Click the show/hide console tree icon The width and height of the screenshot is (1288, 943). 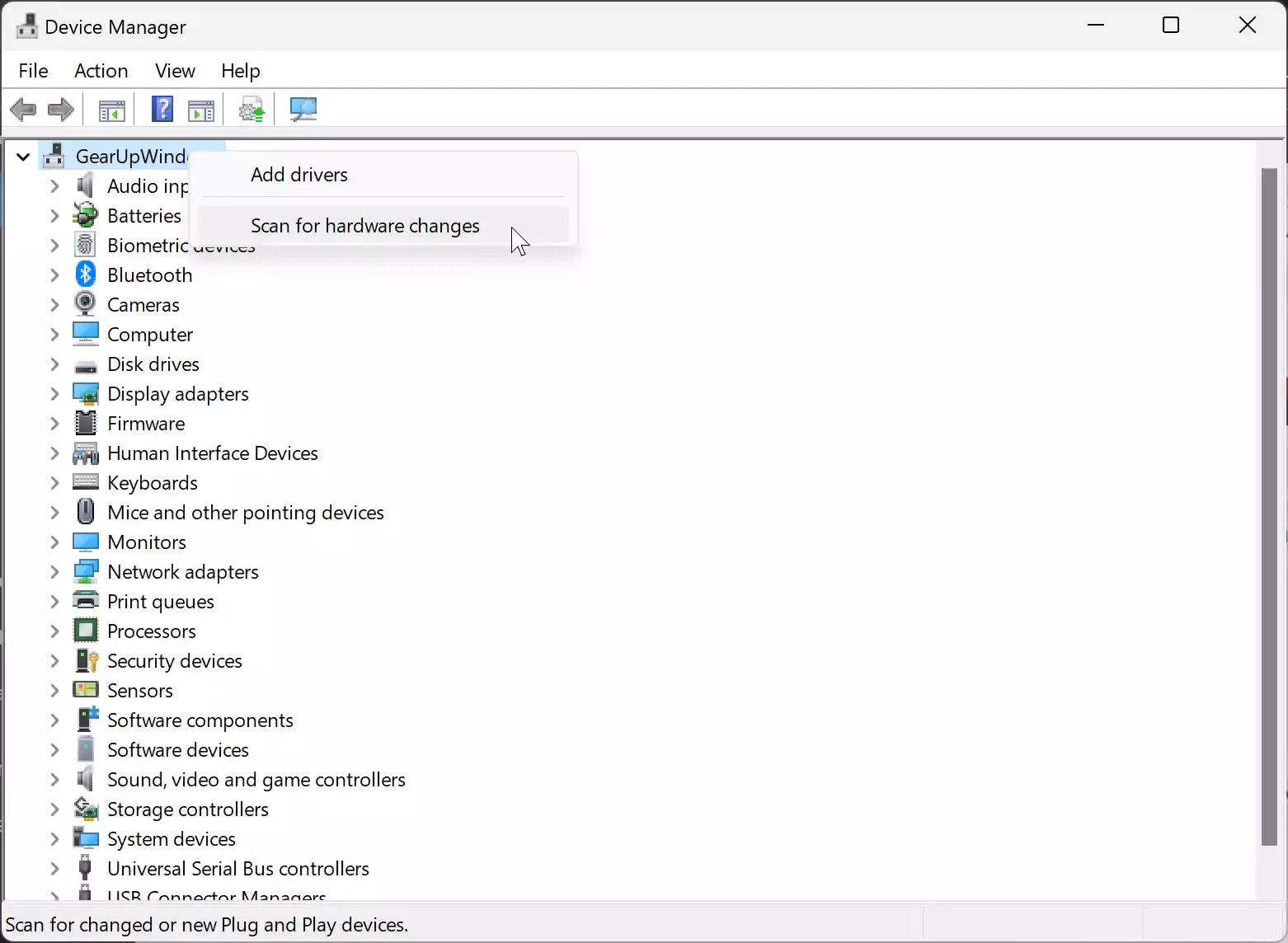pos(110,110)
